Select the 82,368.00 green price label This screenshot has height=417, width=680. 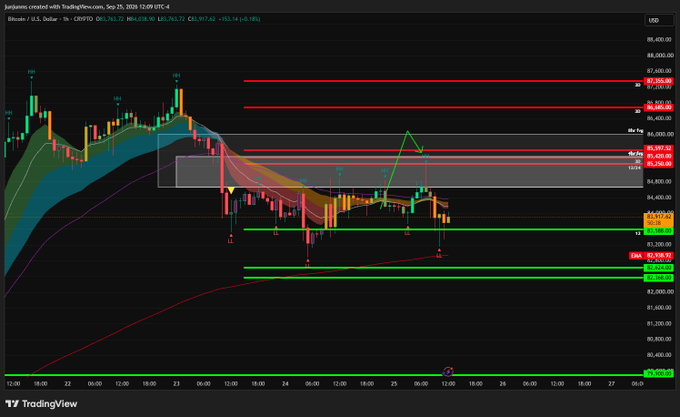tap(659, 277)
